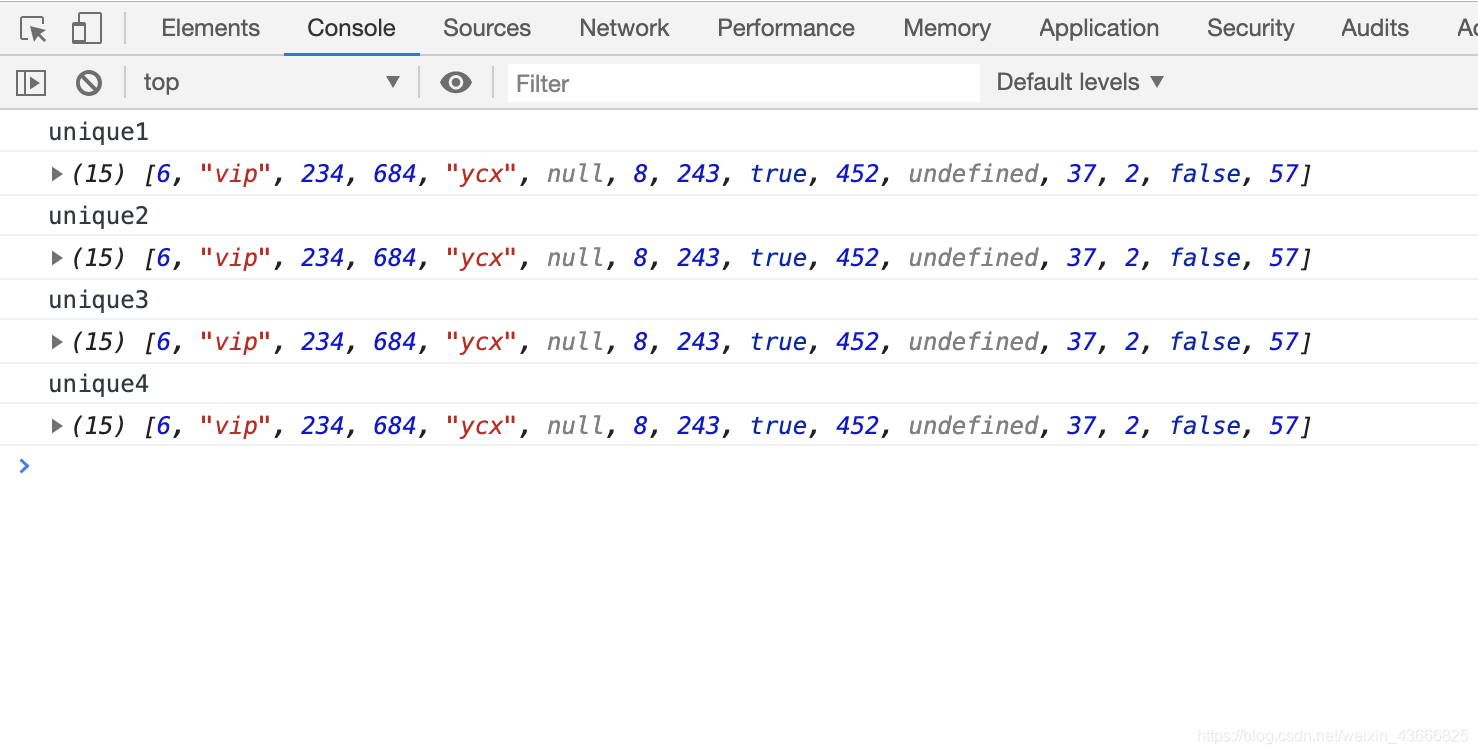Expand the array under unique1
Image resolution: width=1478 pixels, height=754 pixels.
[57, 174]
